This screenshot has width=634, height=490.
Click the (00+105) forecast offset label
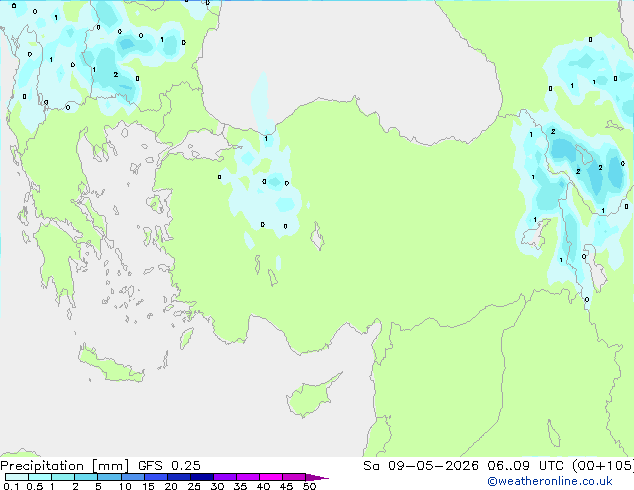click(x=602, y=466)
